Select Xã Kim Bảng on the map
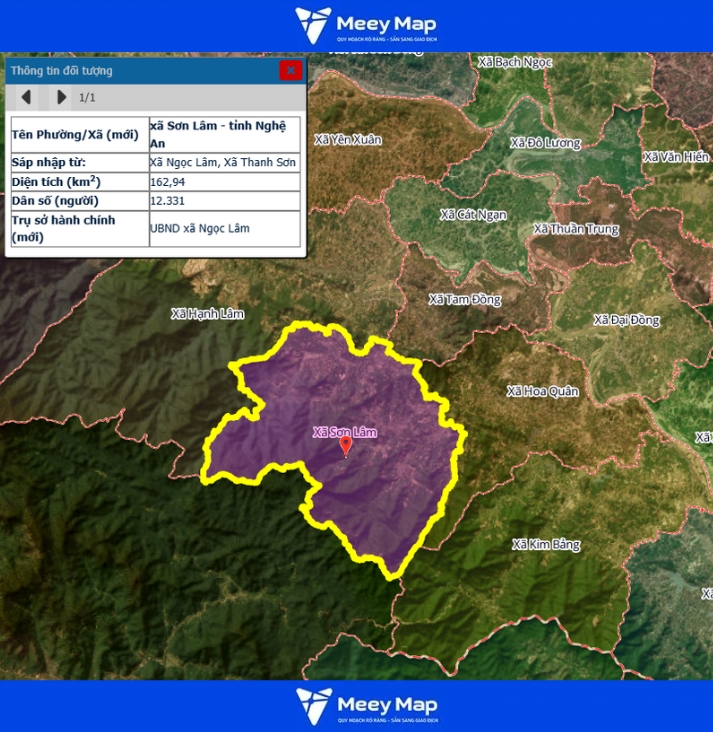 [545, 545]
